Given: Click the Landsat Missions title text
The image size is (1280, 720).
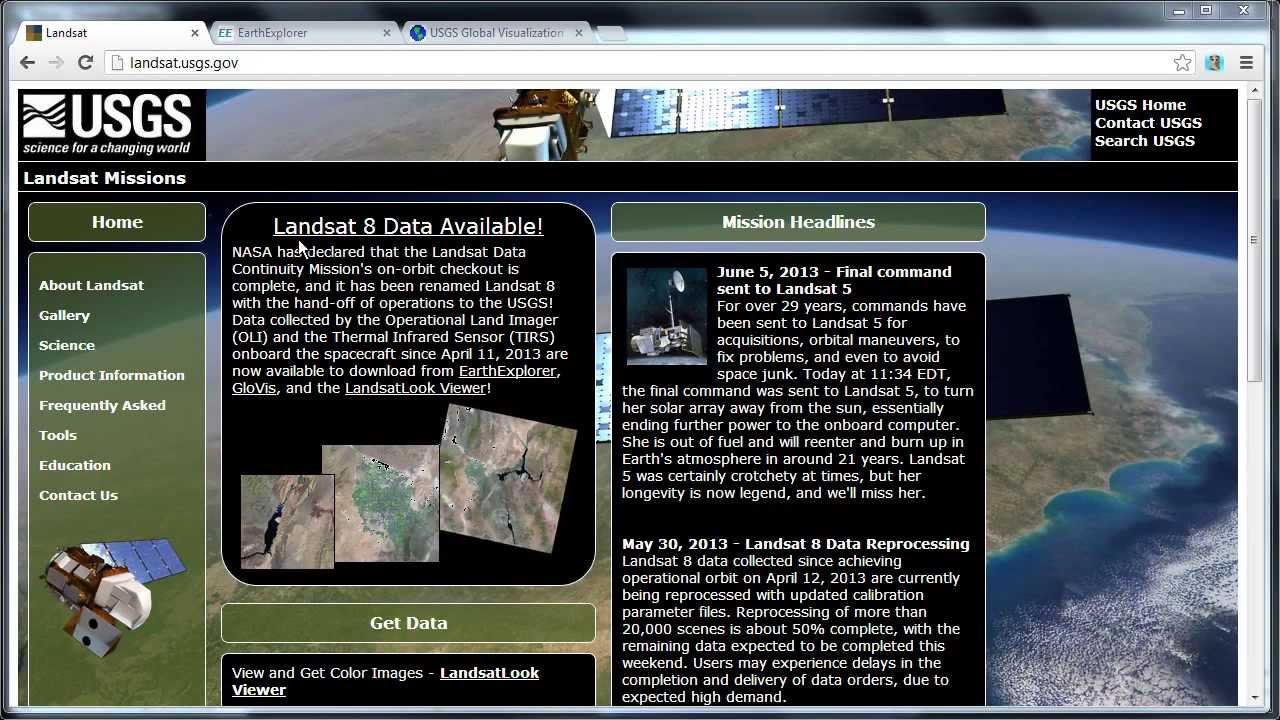Looking at the screenshot, I should click(x=104, y=178).
